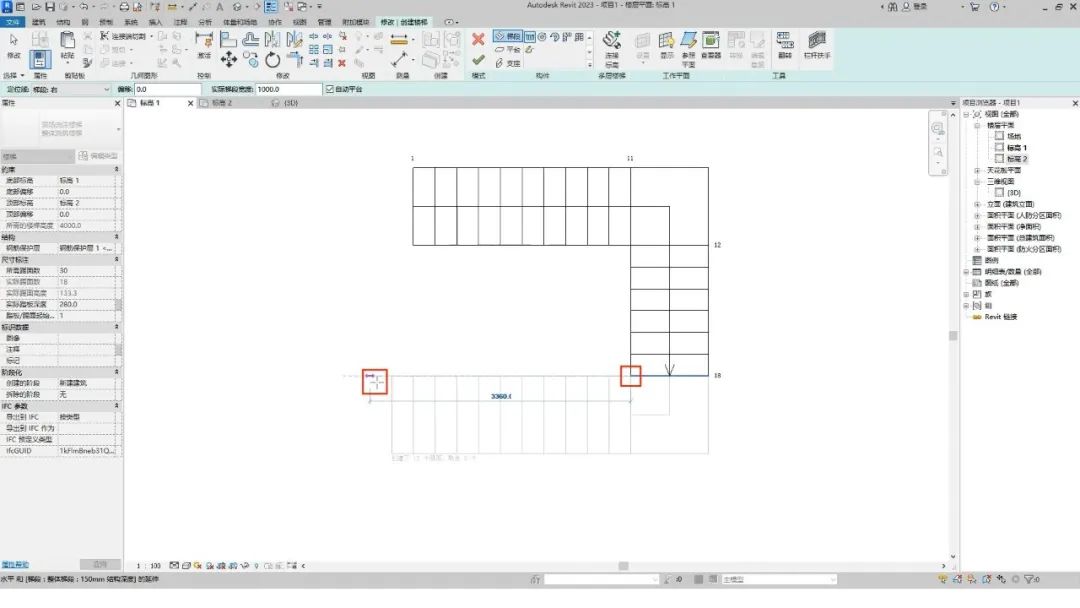Open 标高 2 in the Project Browser
This screenshot has width=1080, height=608.
coord(1017,159)
